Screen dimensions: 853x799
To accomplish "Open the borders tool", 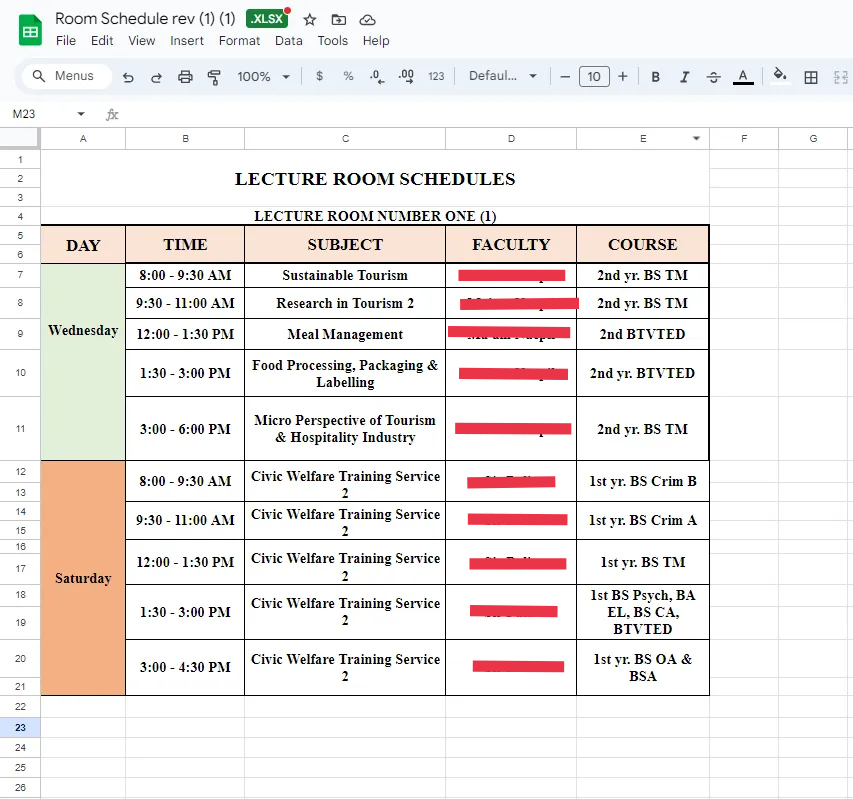I will pos(811,77).
